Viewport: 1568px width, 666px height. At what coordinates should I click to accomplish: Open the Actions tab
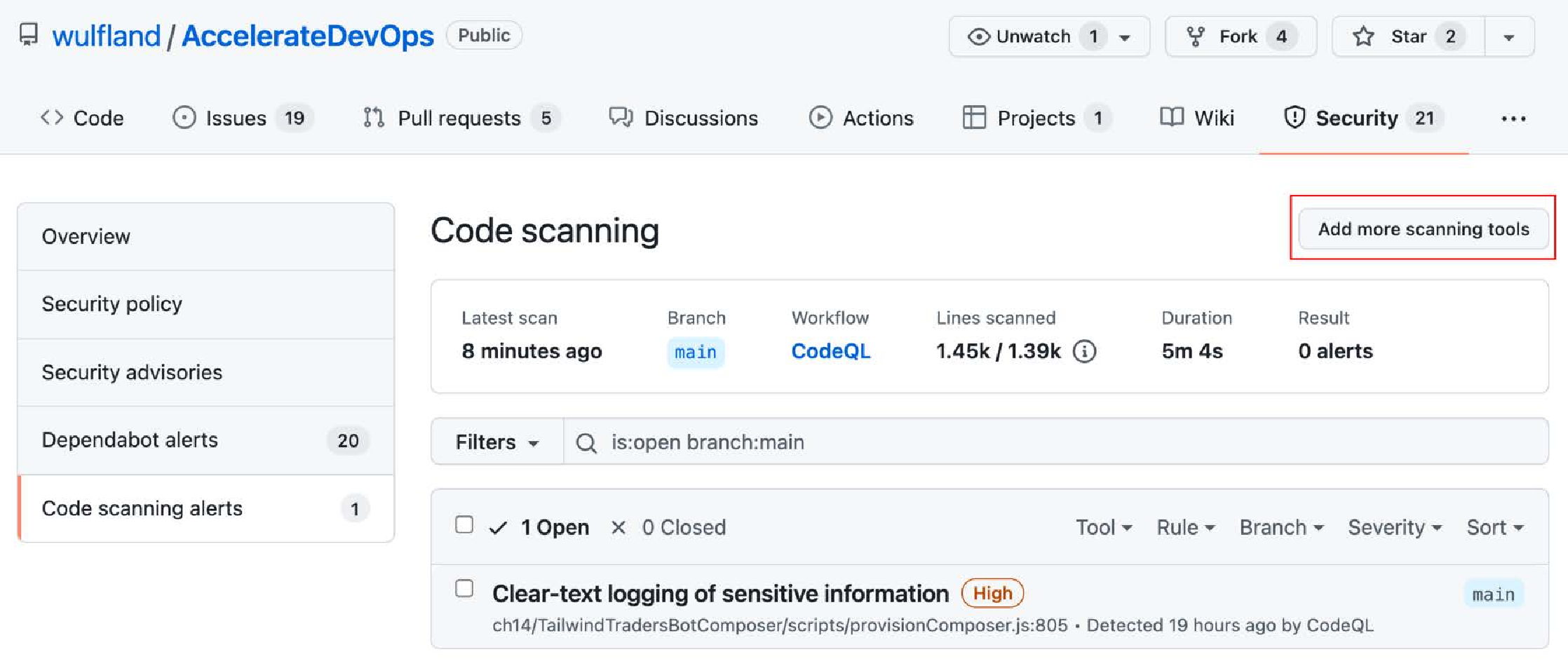861,118
